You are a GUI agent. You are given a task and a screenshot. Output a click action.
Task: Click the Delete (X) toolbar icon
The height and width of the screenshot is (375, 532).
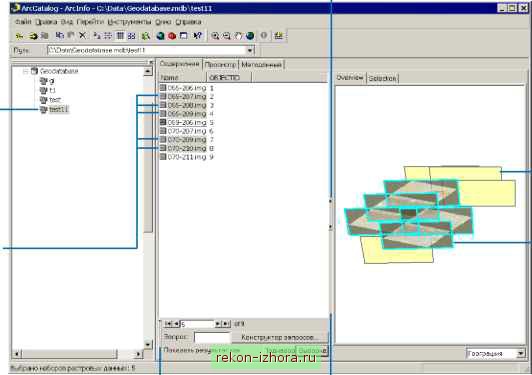[x=82, y=35]
